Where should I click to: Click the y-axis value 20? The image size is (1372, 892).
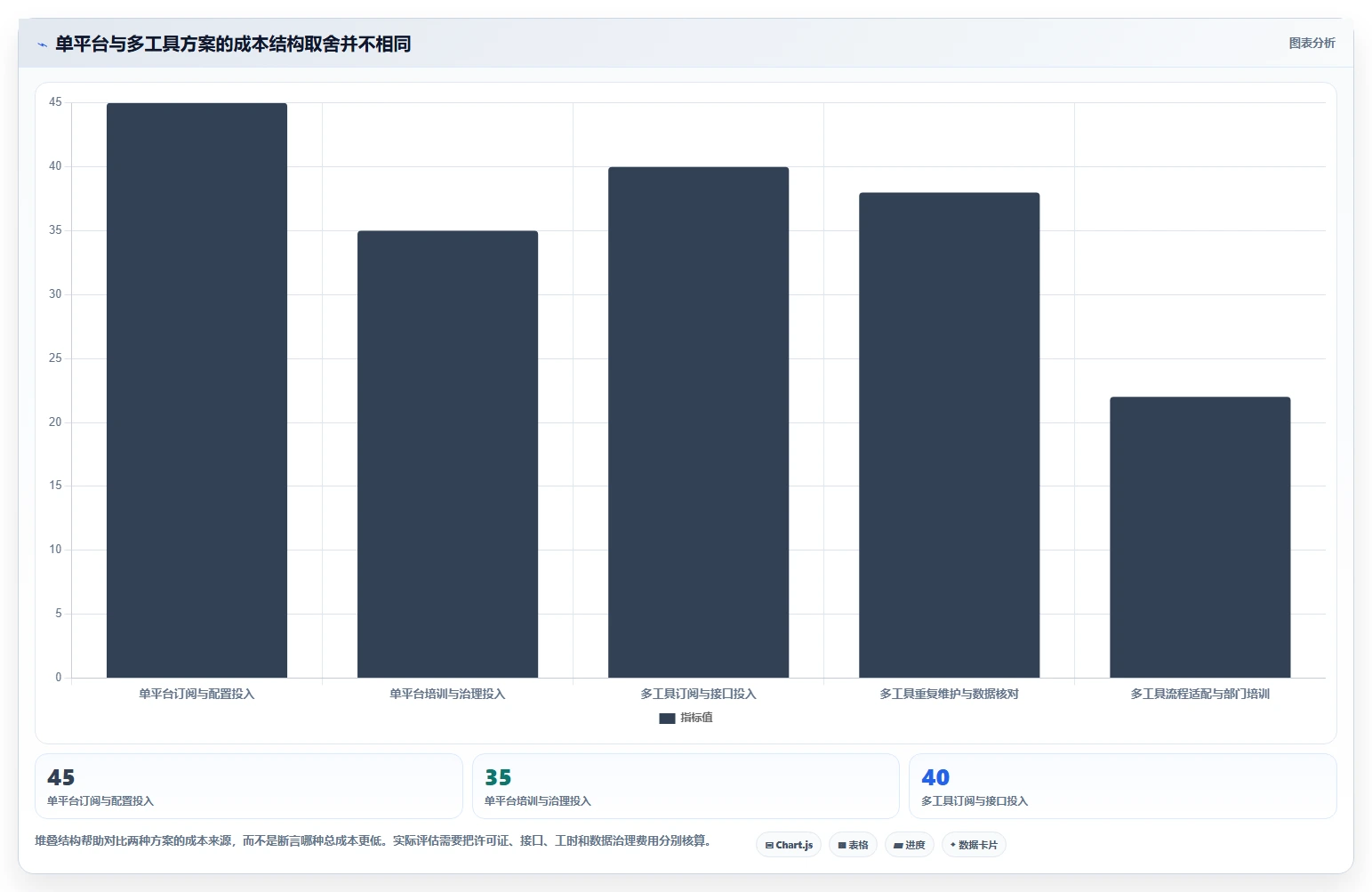tap(55, 422)
